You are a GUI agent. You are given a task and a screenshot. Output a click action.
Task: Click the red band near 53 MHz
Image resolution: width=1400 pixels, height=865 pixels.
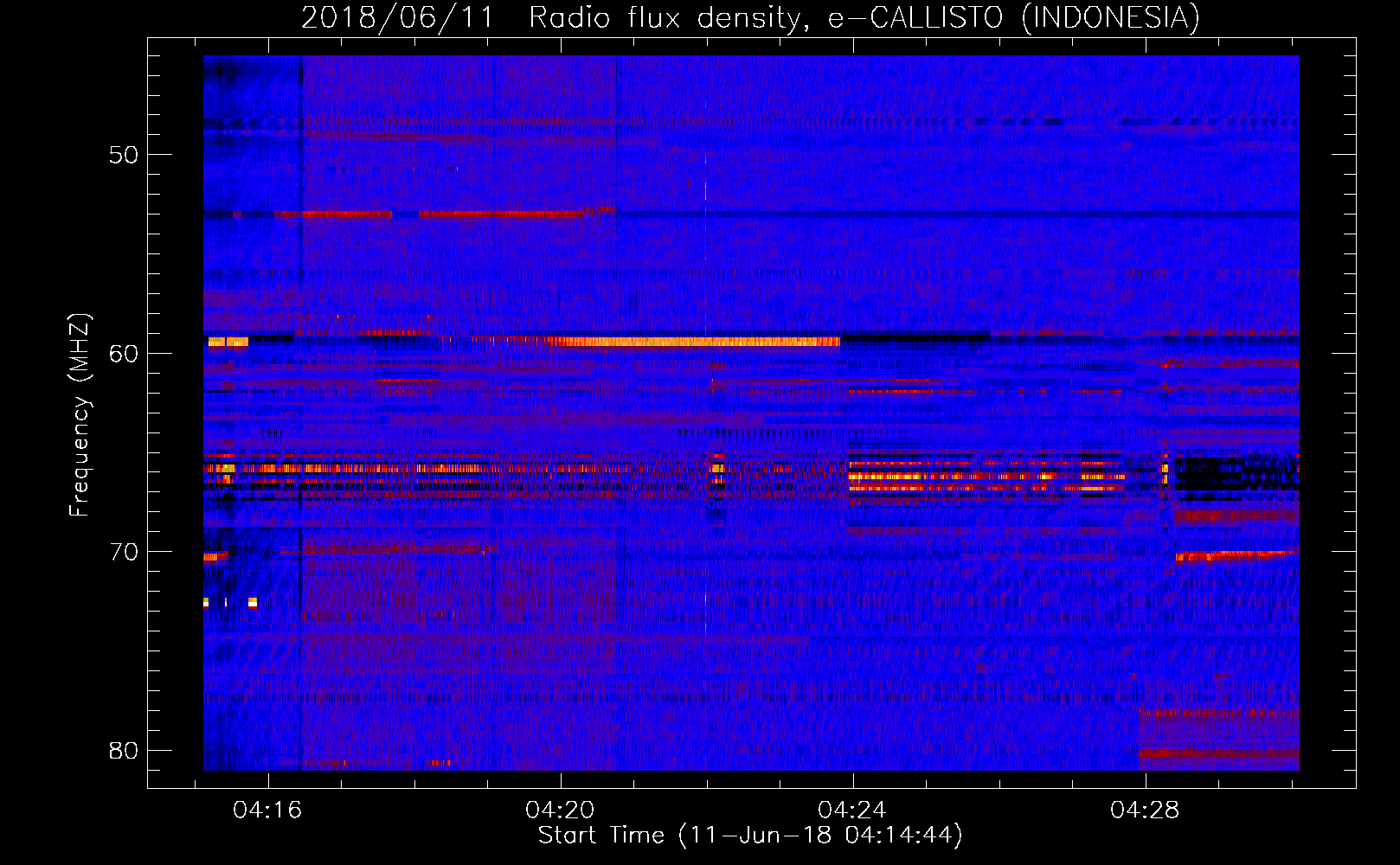[x=446, y=213]
